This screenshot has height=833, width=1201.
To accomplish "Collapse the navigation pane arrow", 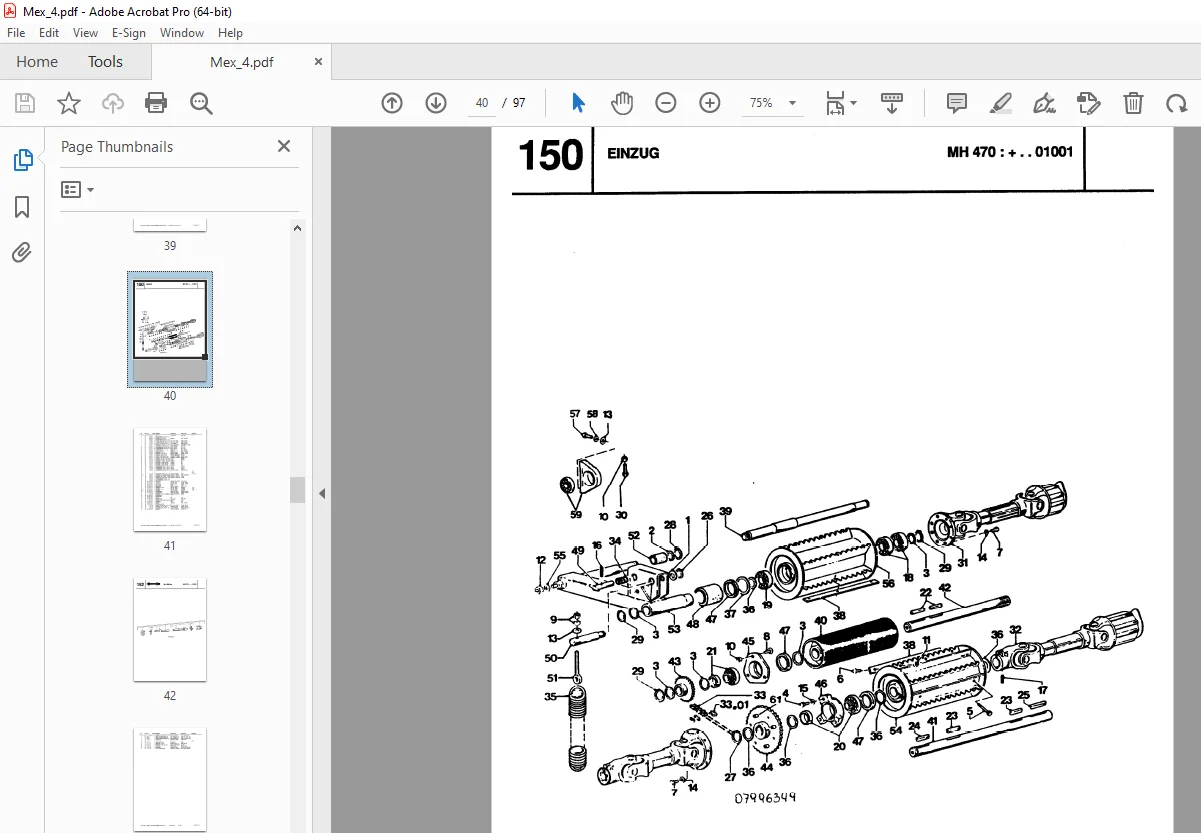I will point(322,493).
